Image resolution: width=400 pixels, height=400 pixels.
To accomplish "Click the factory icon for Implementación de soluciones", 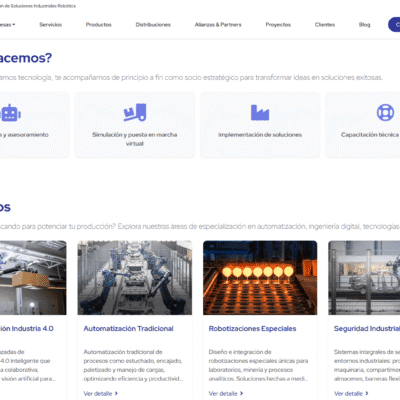I will (260, 112).
